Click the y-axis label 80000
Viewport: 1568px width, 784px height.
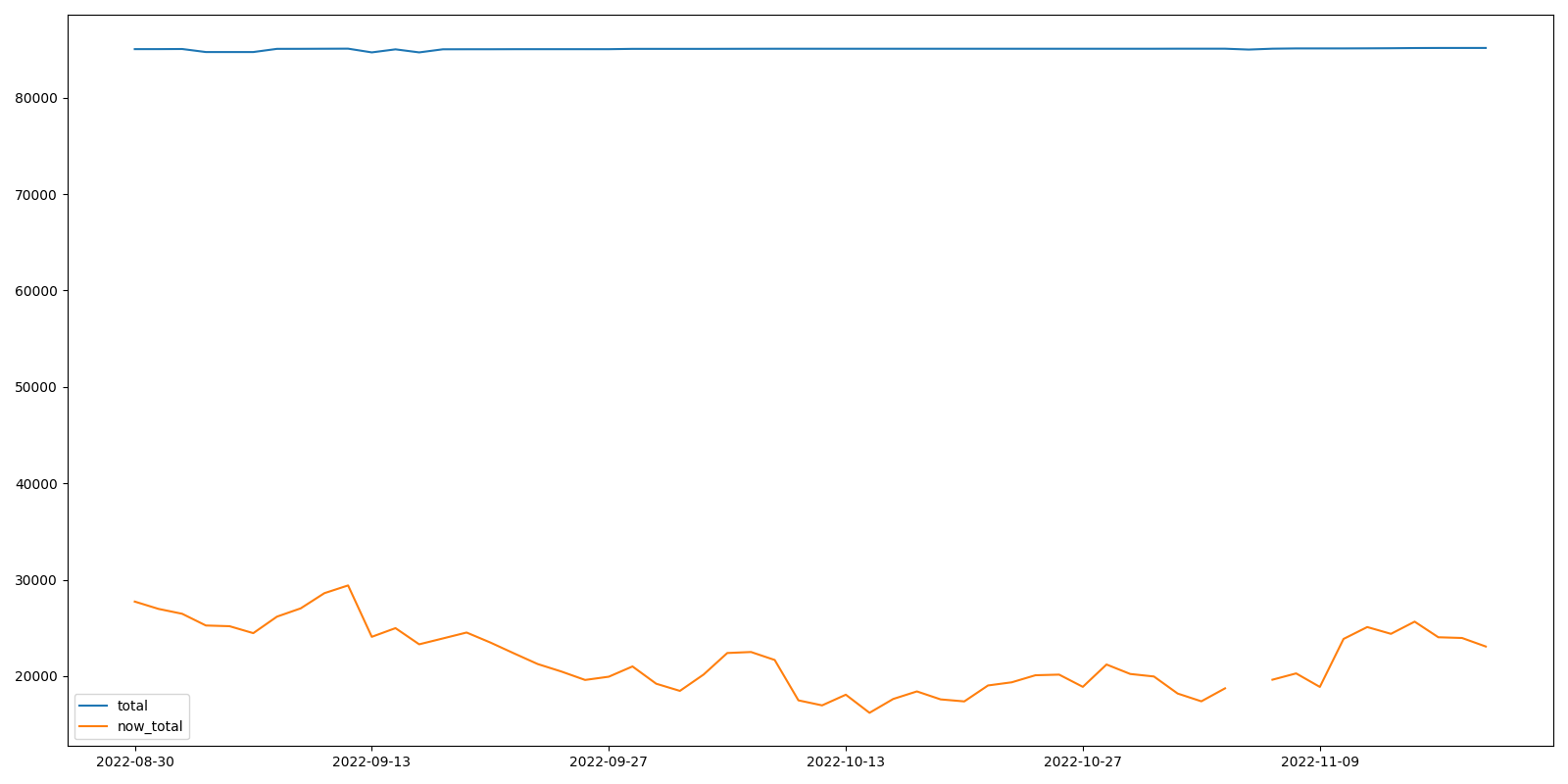[37, 98]
